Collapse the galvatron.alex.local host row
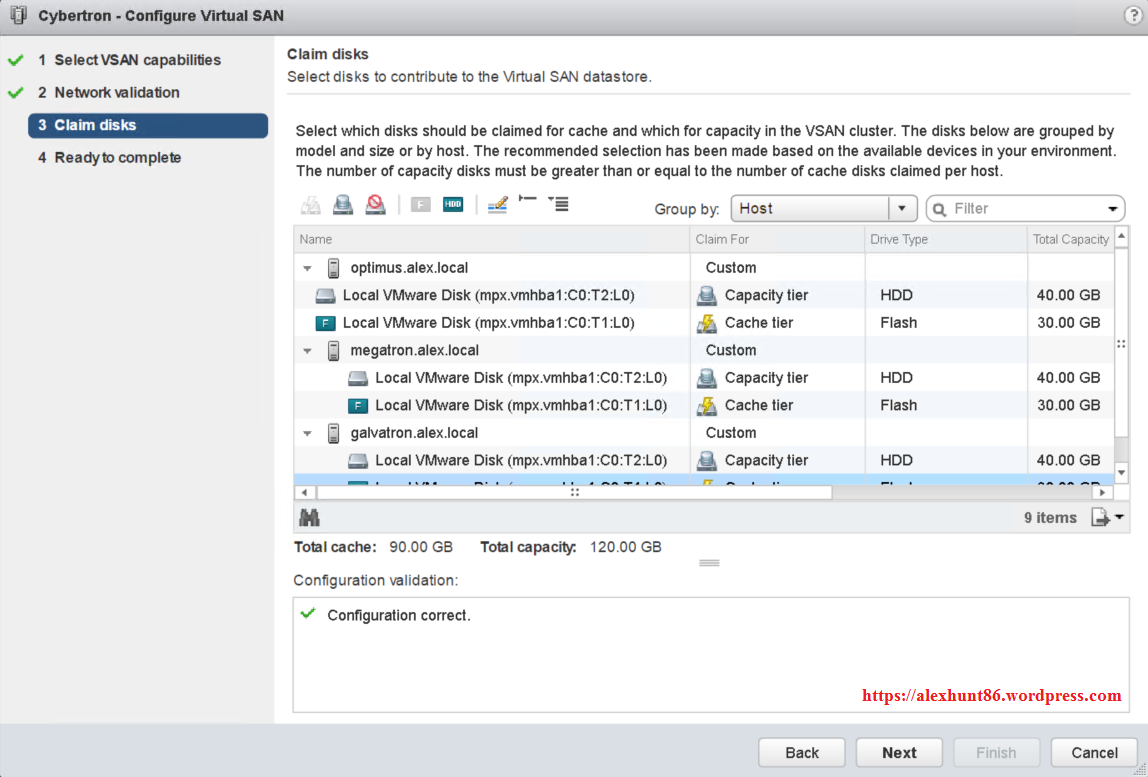This screenshot has height=777, width=1148. pos(307,432)
